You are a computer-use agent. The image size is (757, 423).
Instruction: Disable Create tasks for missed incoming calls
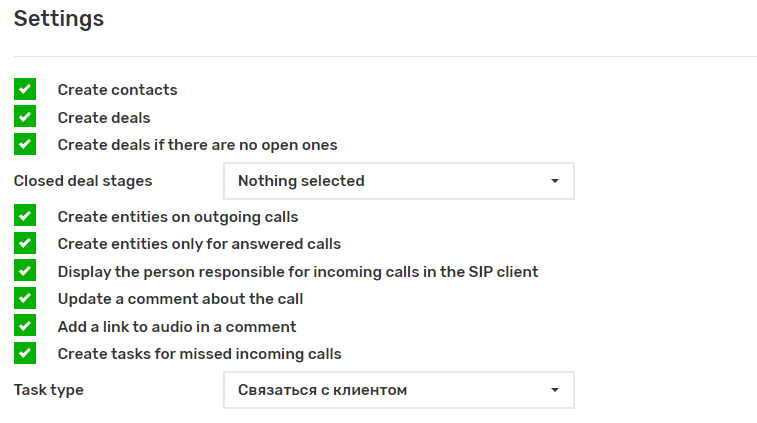(x=25, y=353)
